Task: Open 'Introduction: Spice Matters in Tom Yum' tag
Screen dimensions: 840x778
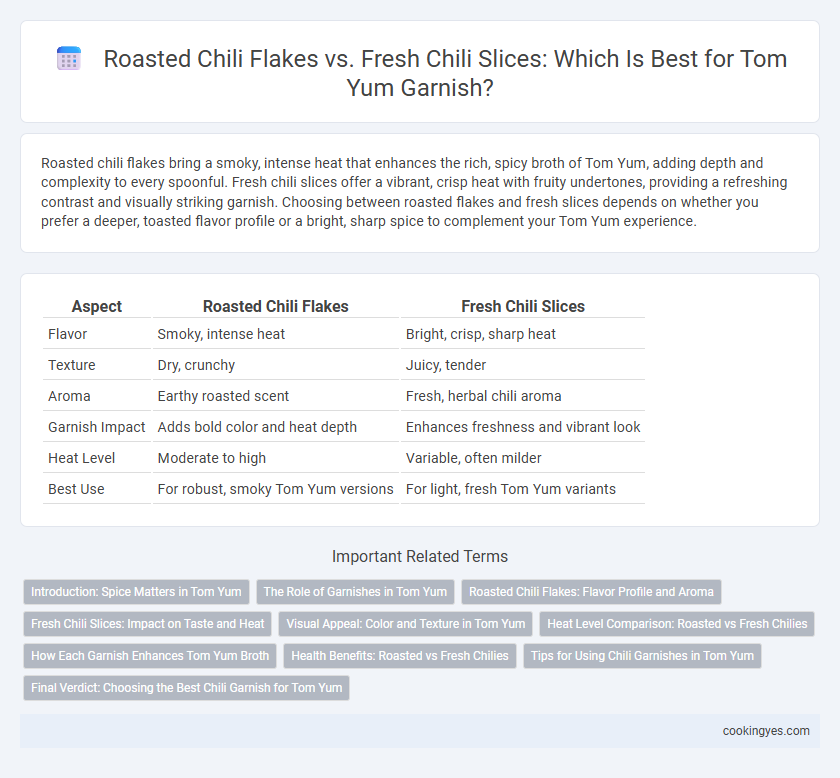Action: click(x=136, y=592)
